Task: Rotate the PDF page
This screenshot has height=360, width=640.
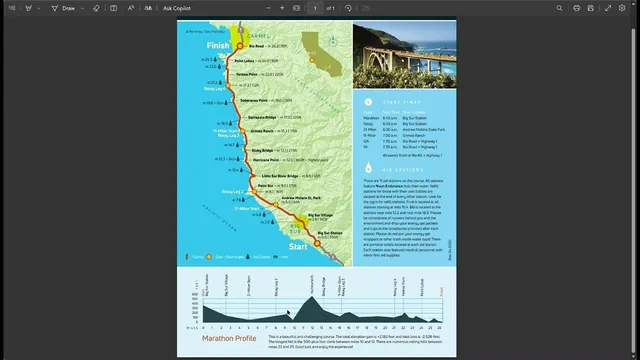Action: [x=348, y=8]
